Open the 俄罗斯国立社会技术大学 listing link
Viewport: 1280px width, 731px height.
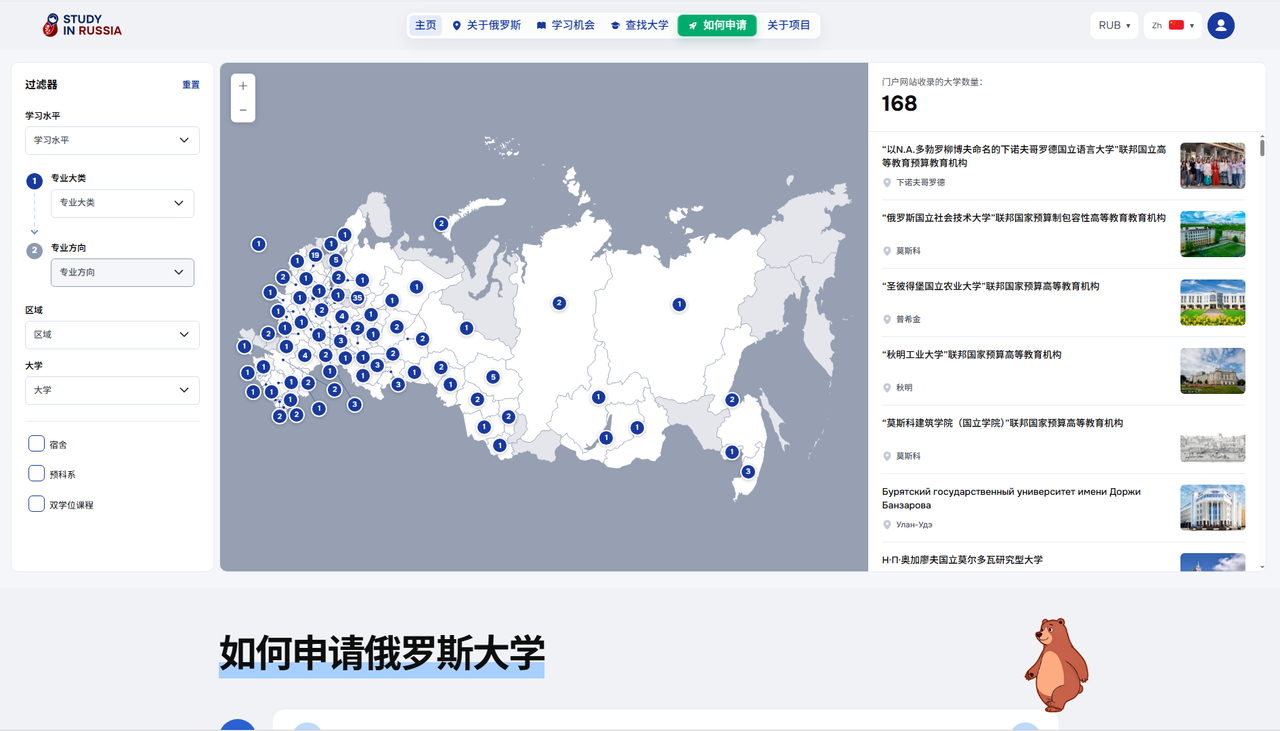(1024, 218)
